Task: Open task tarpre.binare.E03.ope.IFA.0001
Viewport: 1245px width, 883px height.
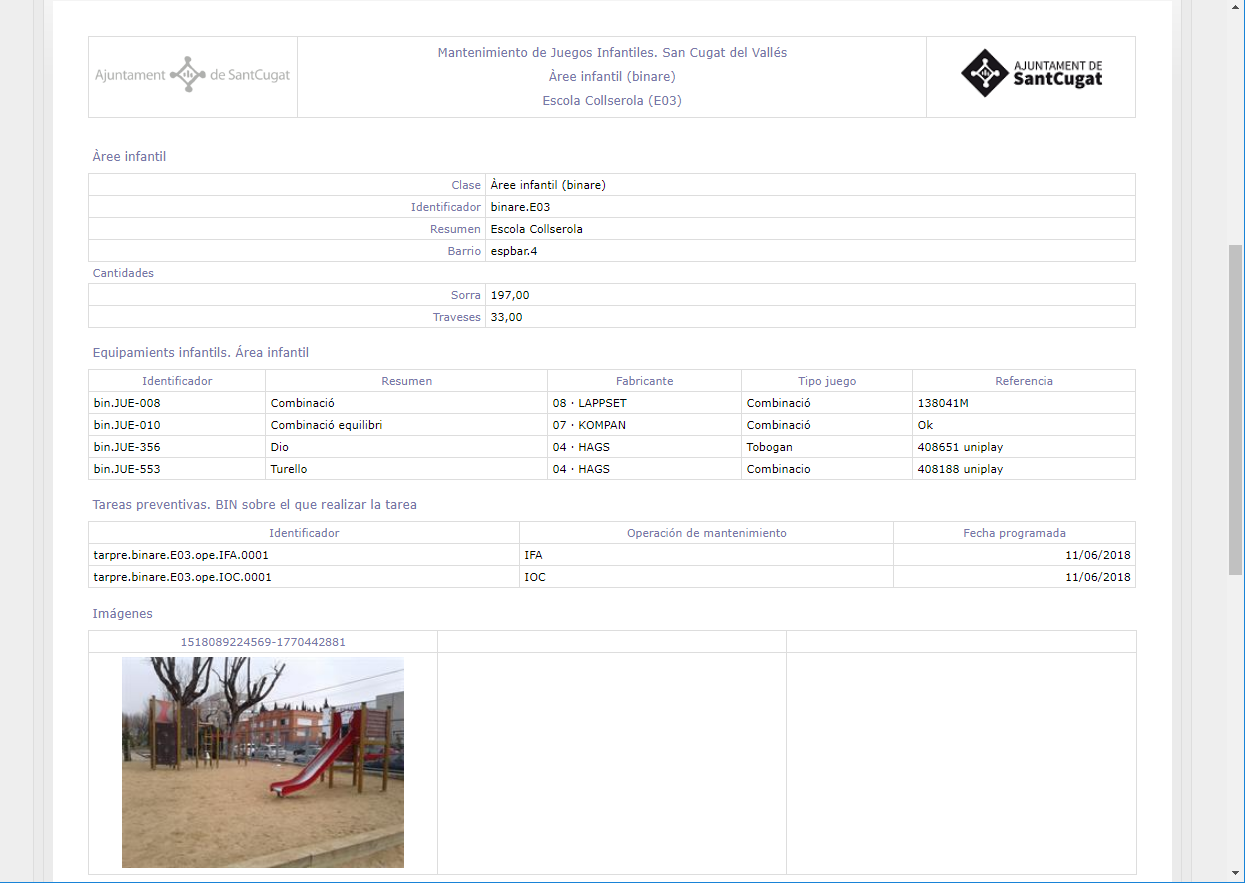Action: [181, 555]
